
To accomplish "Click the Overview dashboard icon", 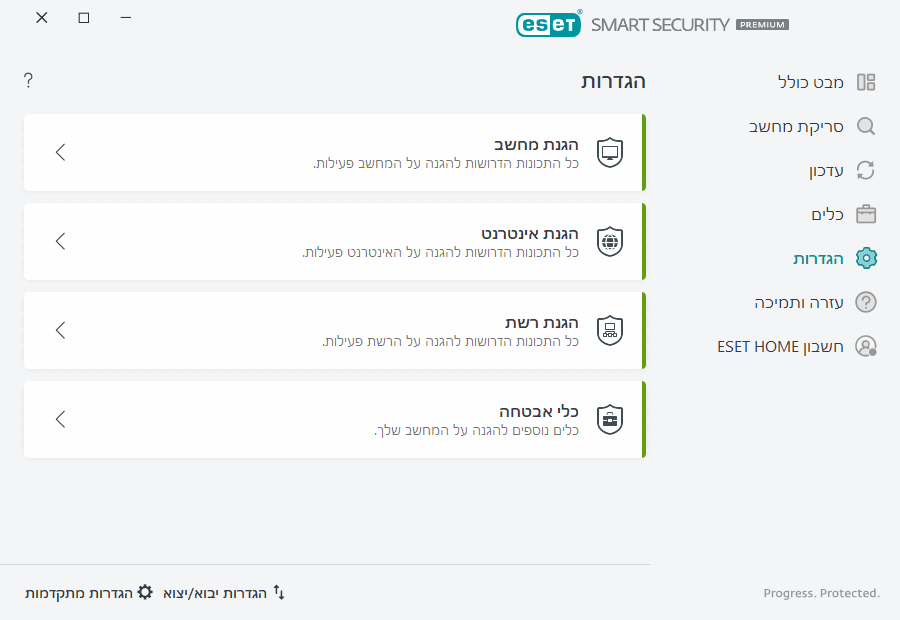I will 866,82.
